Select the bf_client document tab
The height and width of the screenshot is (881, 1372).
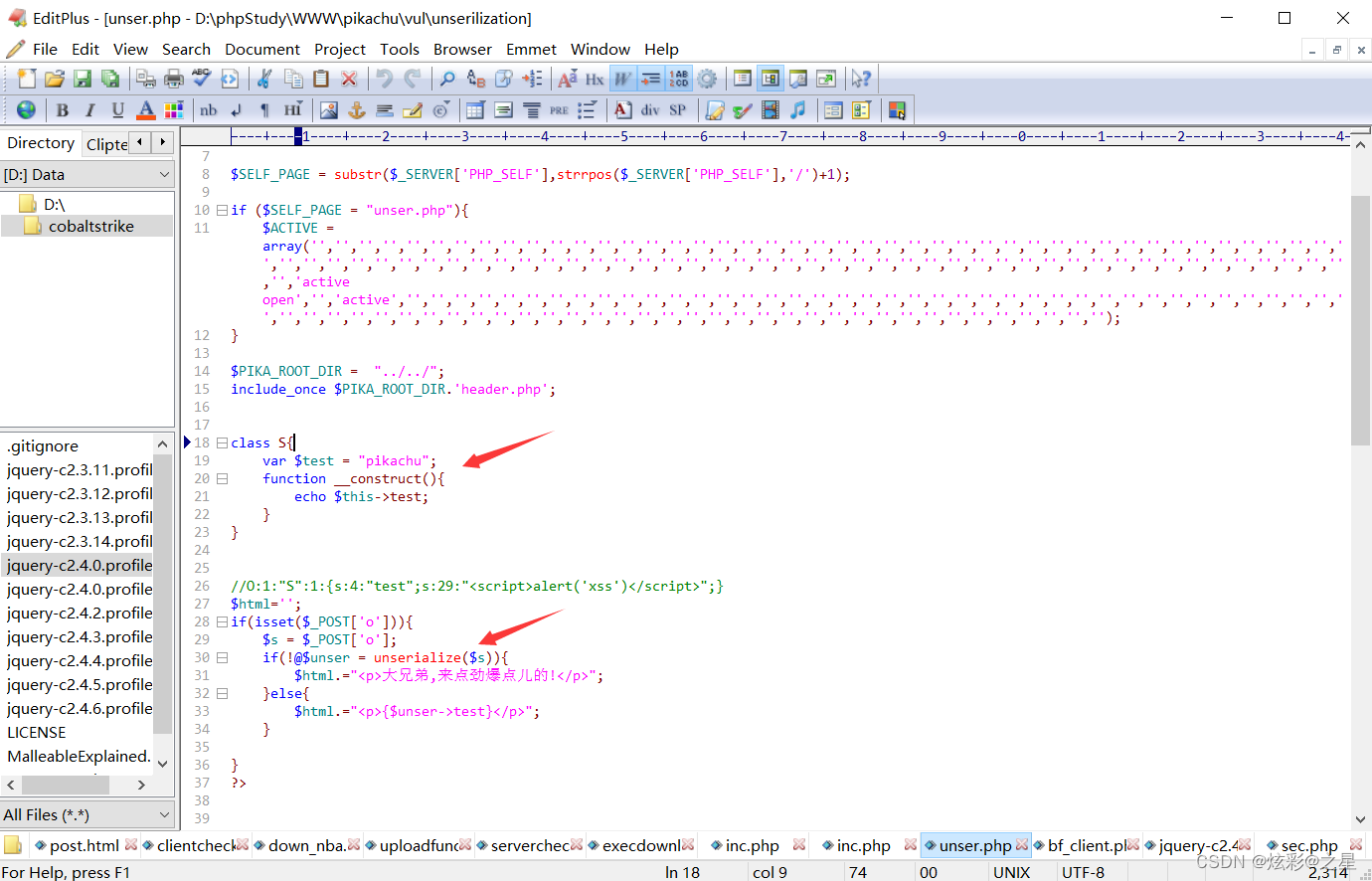1087,845
